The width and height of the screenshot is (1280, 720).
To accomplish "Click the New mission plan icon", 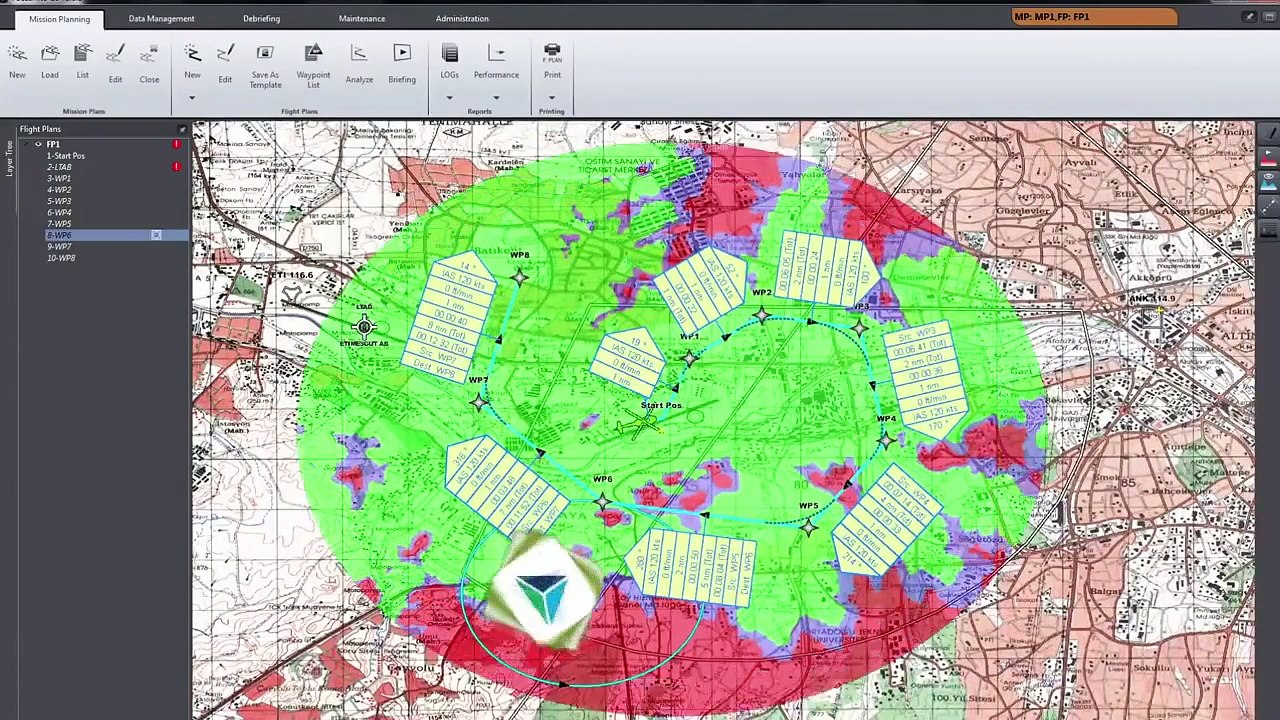I will pos(17,54).
